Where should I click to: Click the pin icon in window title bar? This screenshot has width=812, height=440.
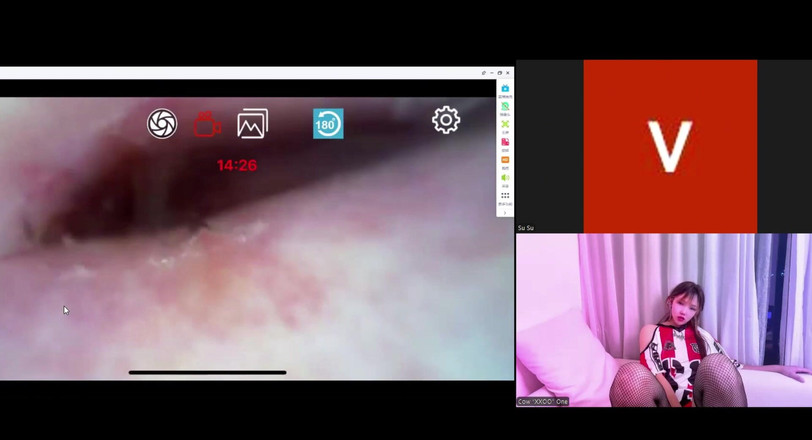tap(484, 73)
